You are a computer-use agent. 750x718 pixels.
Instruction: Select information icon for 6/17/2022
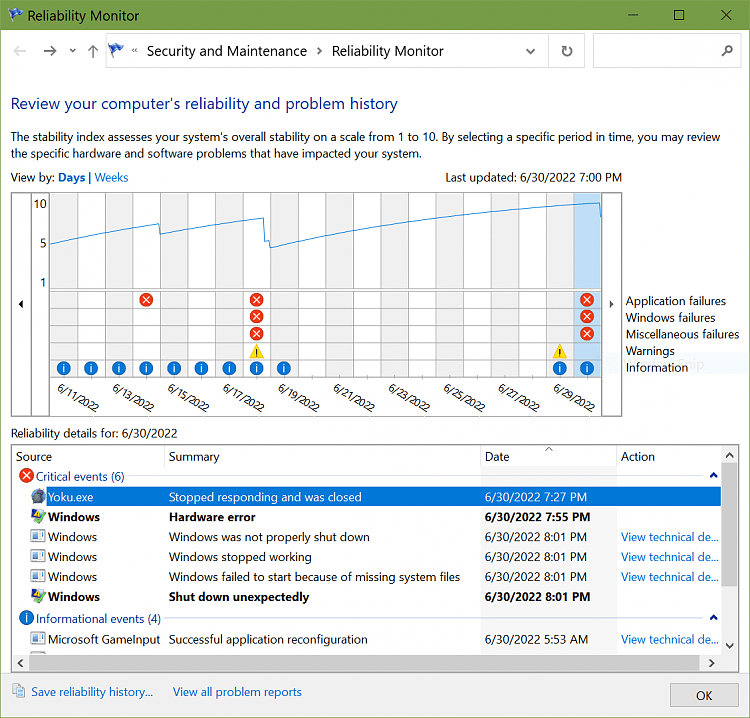pos(229,368)
